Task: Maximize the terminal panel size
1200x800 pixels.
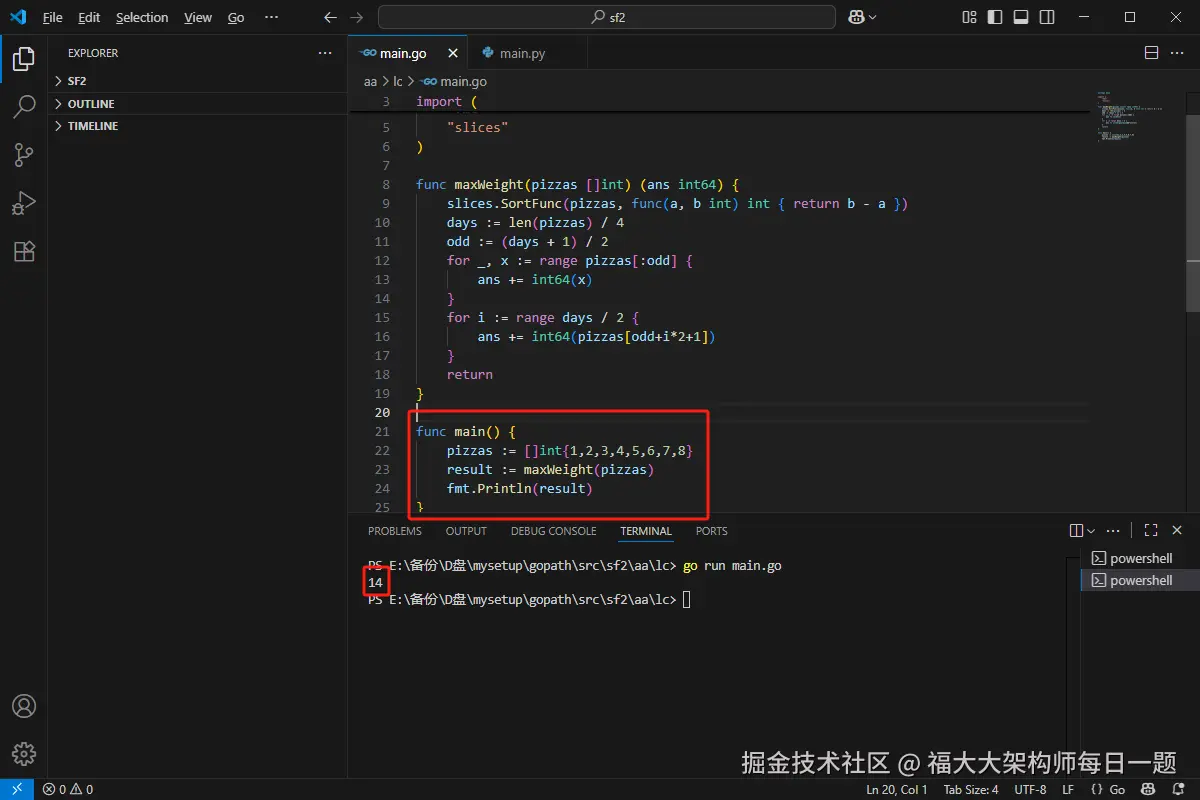Action: point(1151,530)
